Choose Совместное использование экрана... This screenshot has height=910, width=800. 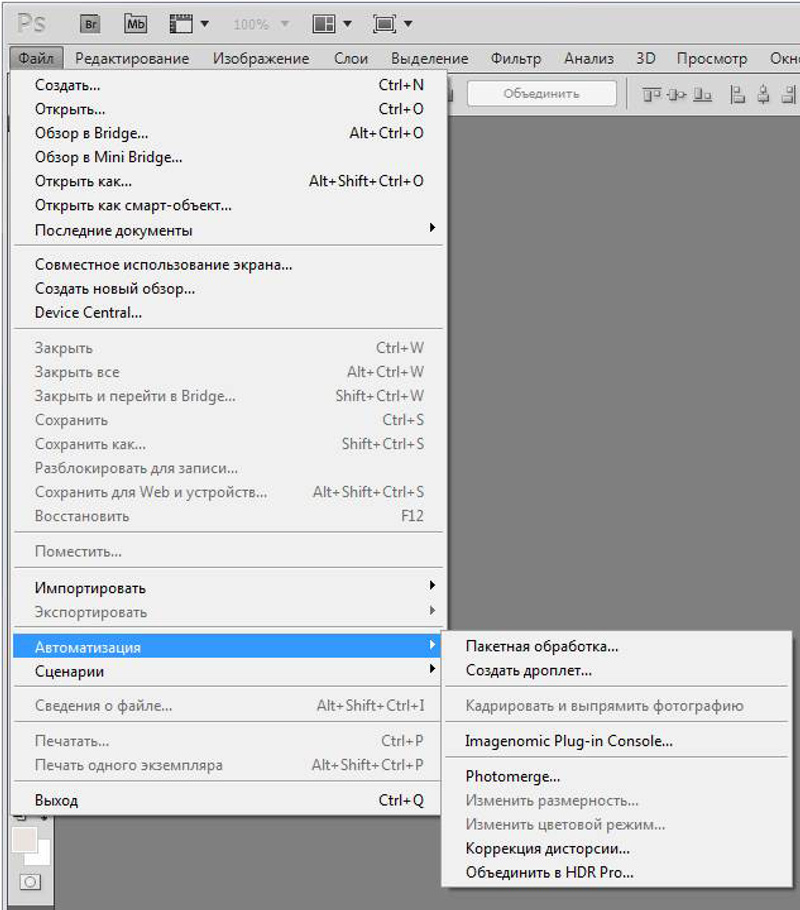tap(227, 264)
